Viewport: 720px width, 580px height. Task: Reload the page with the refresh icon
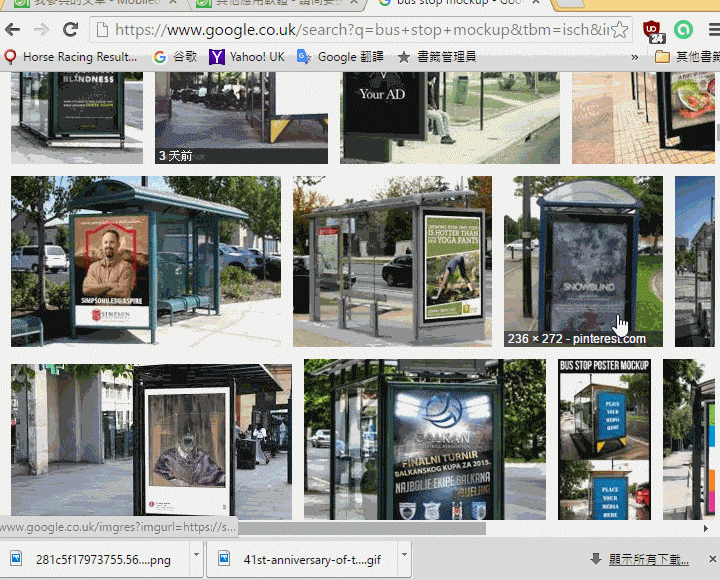pos(71,30)
